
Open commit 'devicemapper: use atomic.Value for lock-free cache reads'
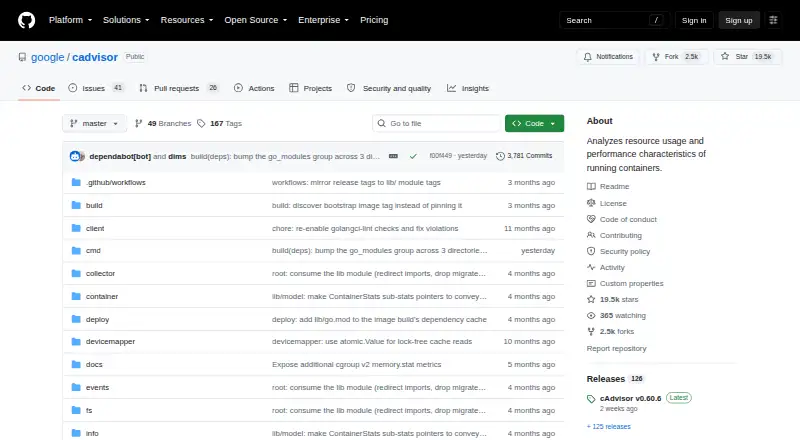[x=372, y=341]
